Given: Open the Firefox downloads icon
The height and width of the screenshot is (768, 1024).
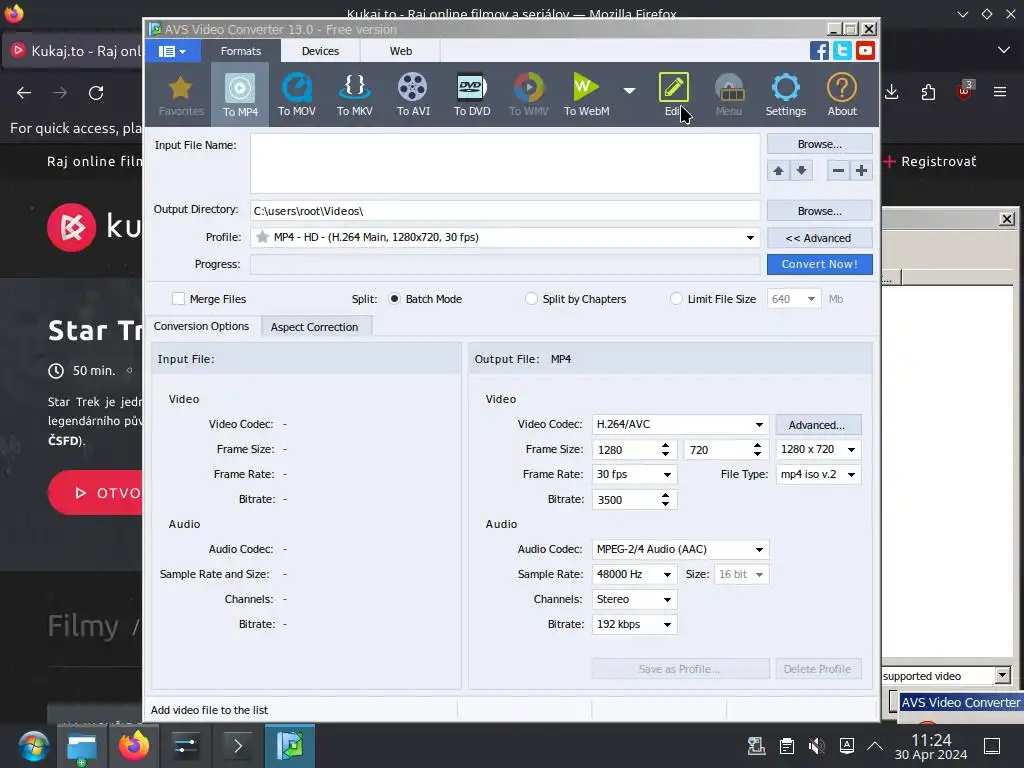Looking at the screenshot, I should 891,92.
